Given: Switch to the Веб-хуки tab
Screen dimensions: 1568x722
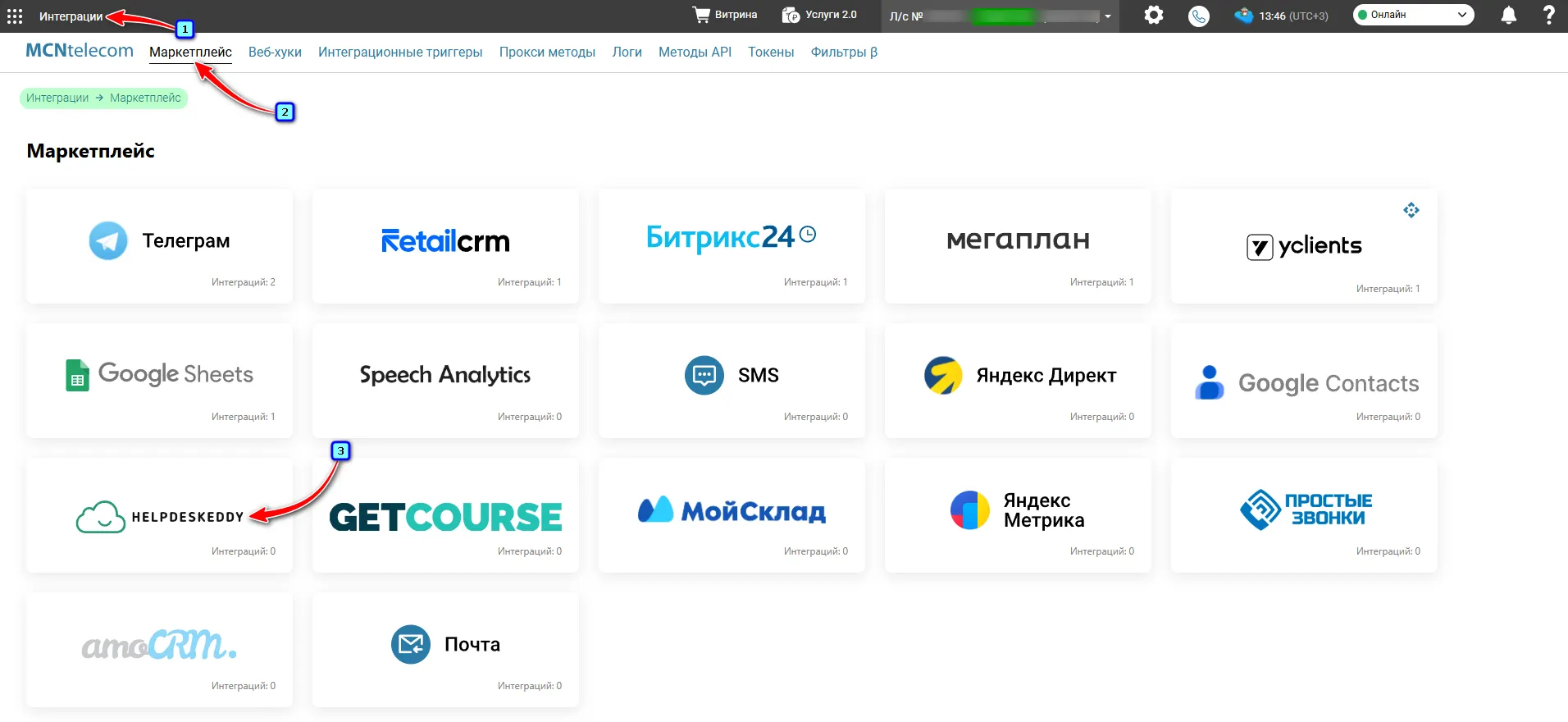Looking at the screenshot, I should [275, 52].
